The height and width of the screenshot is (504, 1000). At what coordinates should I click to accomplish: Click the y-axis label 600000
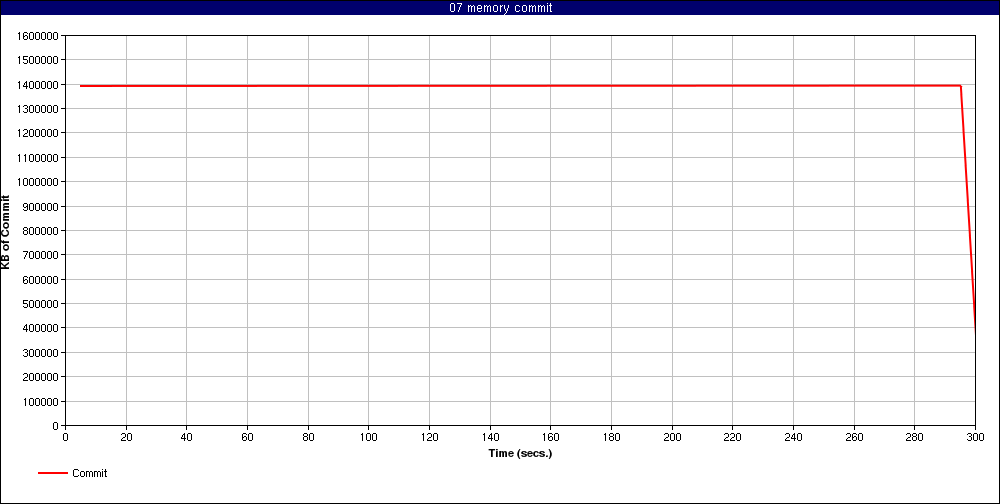tap(42, 279)
